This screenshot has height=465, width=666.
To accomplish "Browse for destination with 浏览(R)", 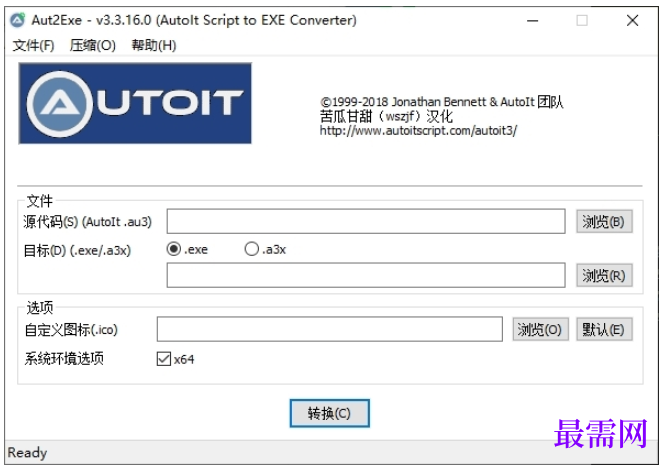I will pyautogui.click(x=604, y=276).
